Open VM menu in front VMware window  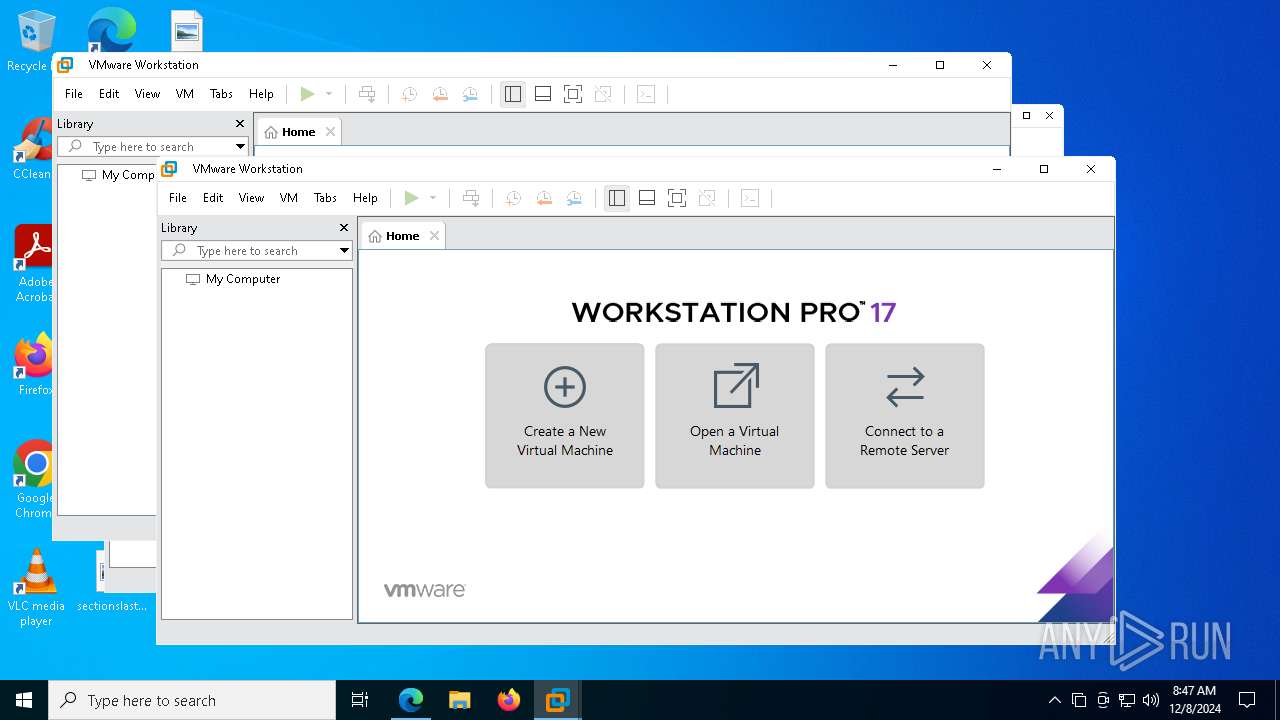pyautogui.click(x=289, y=198)
